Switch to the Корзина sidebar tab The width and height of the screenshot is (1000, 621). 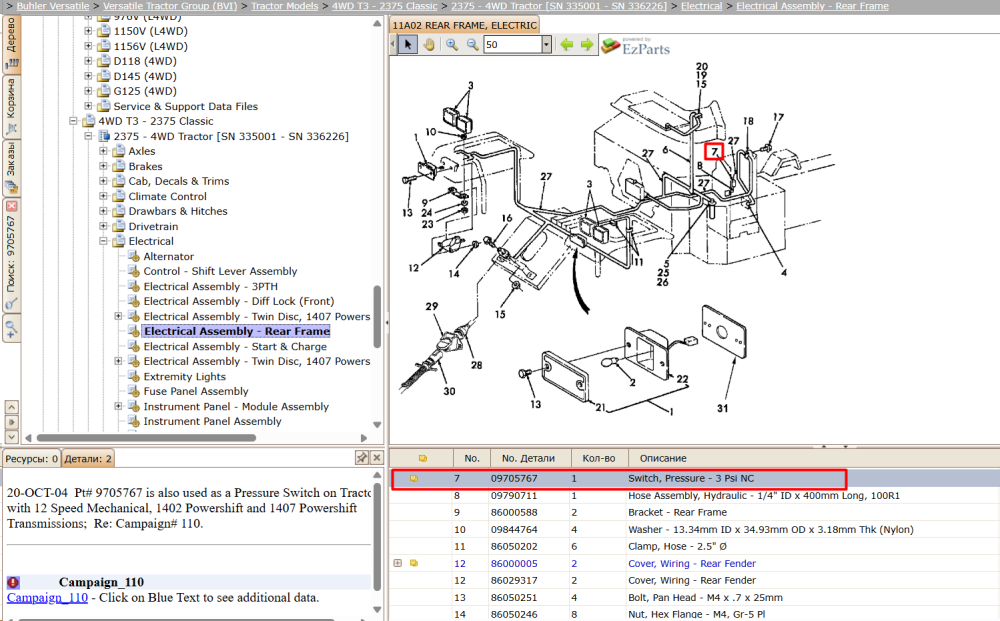point(11,106)
